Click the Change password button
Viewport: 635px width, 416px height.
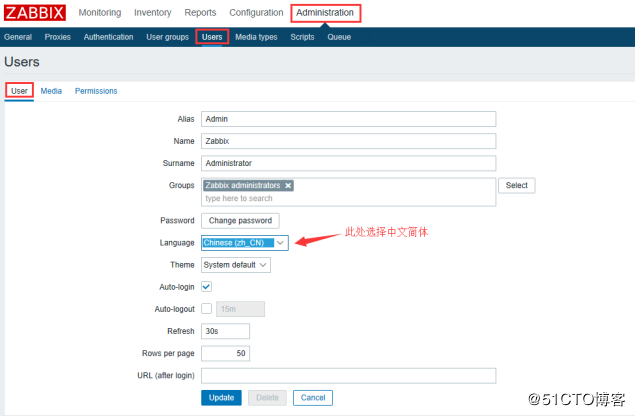point(240,221)
